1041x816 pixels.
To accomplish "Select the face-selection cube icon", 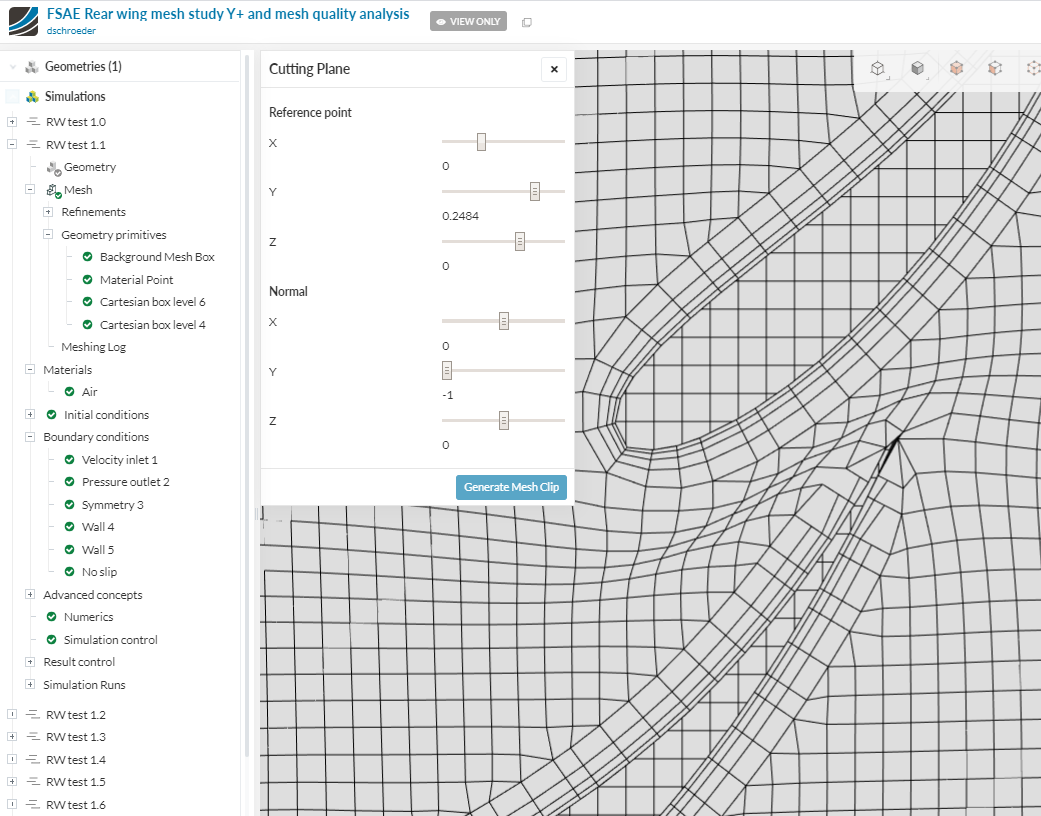I will coord(995,68).
